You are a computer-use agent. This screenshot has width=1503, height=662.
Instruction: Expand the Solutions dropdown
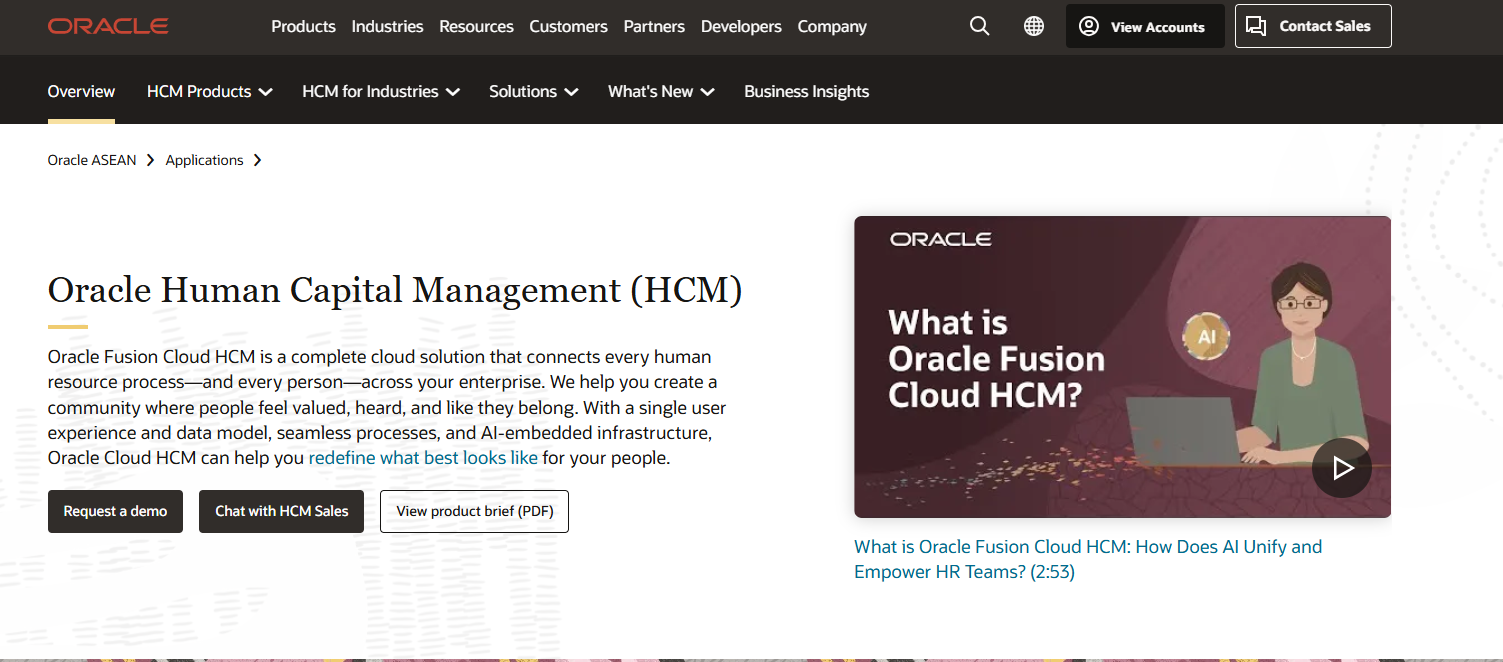533,91
